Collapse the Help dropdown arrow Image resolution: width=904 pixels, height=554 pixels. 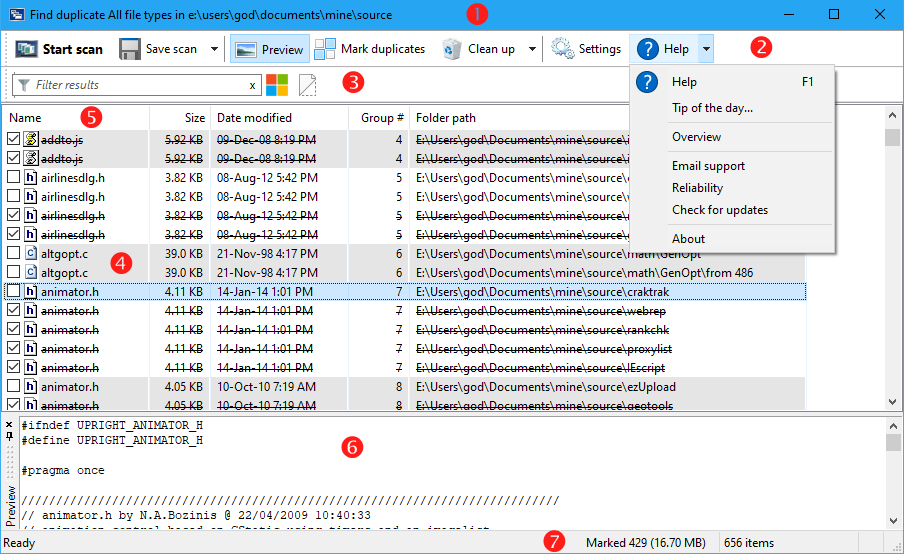(706, 49)
